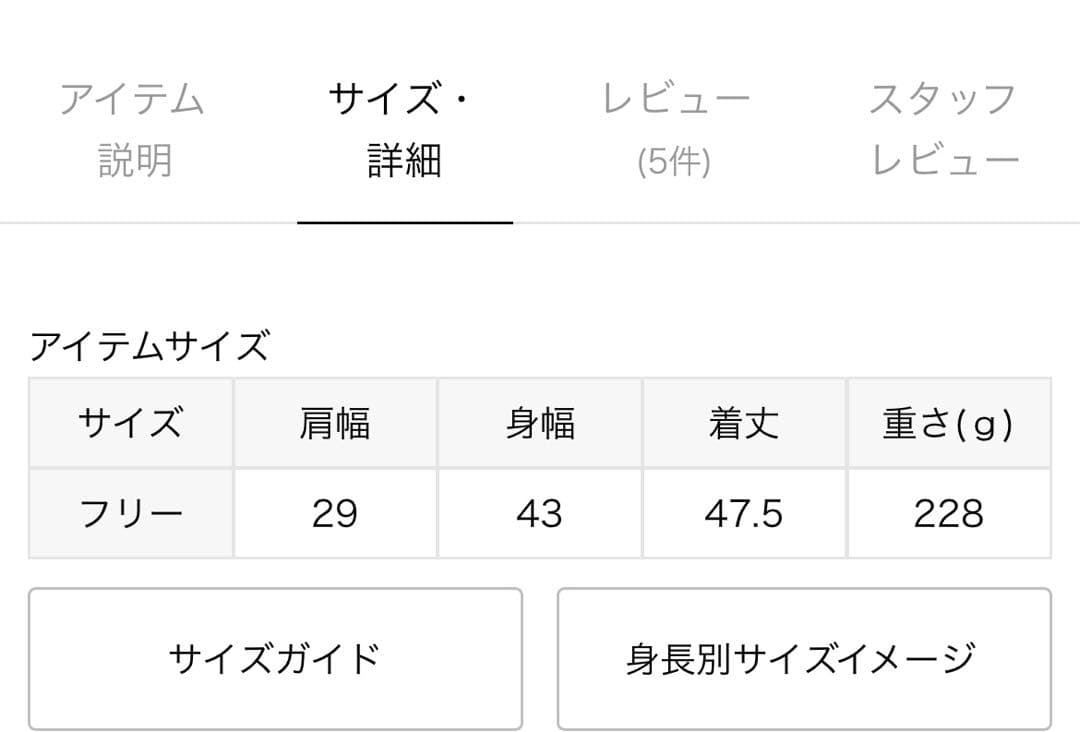Click the size chart table area
Screen dimensions: 1080x732
[x=540, y=468]
